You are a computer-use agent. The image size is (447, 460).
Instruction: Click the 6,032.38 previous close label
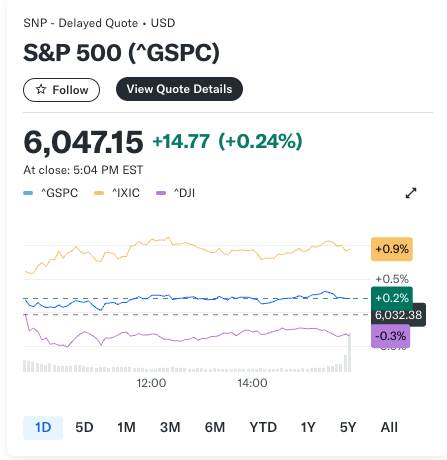(x=398, y=315)
